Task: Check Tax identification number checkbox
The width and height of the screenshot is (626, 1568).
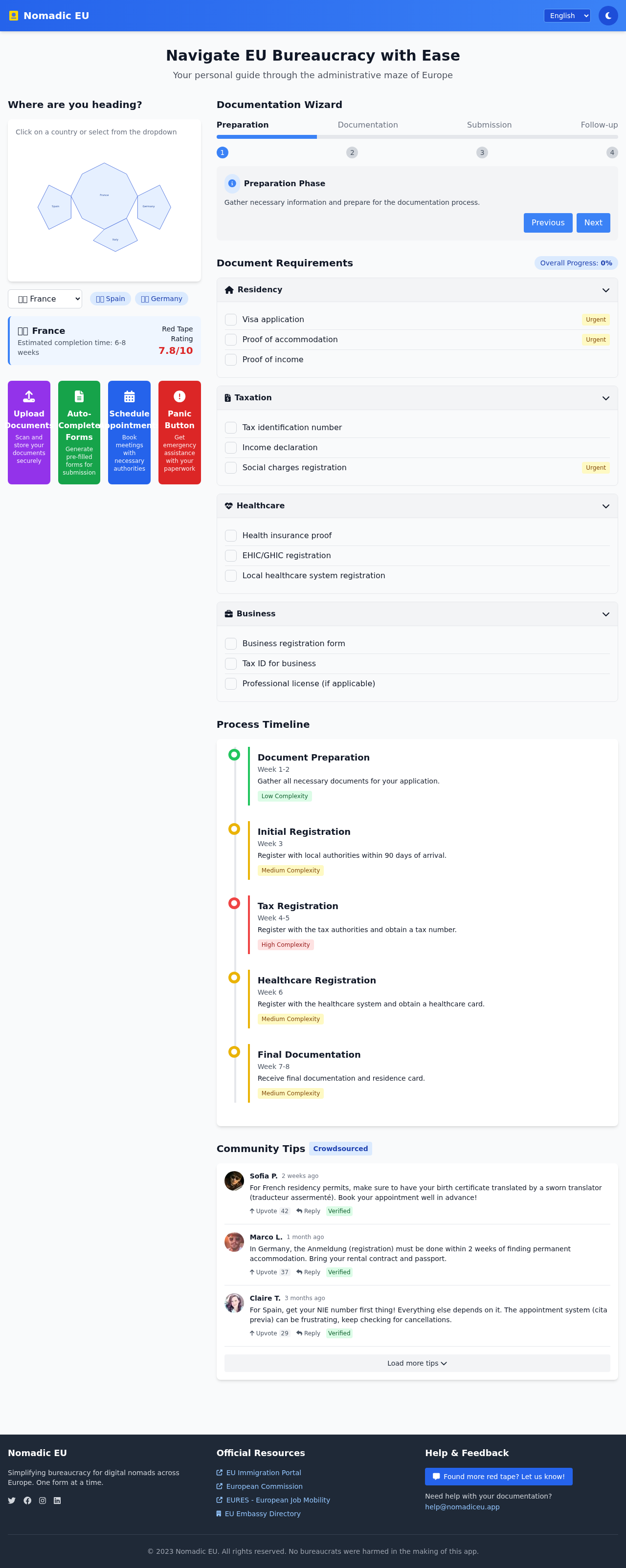Action: 231,428
